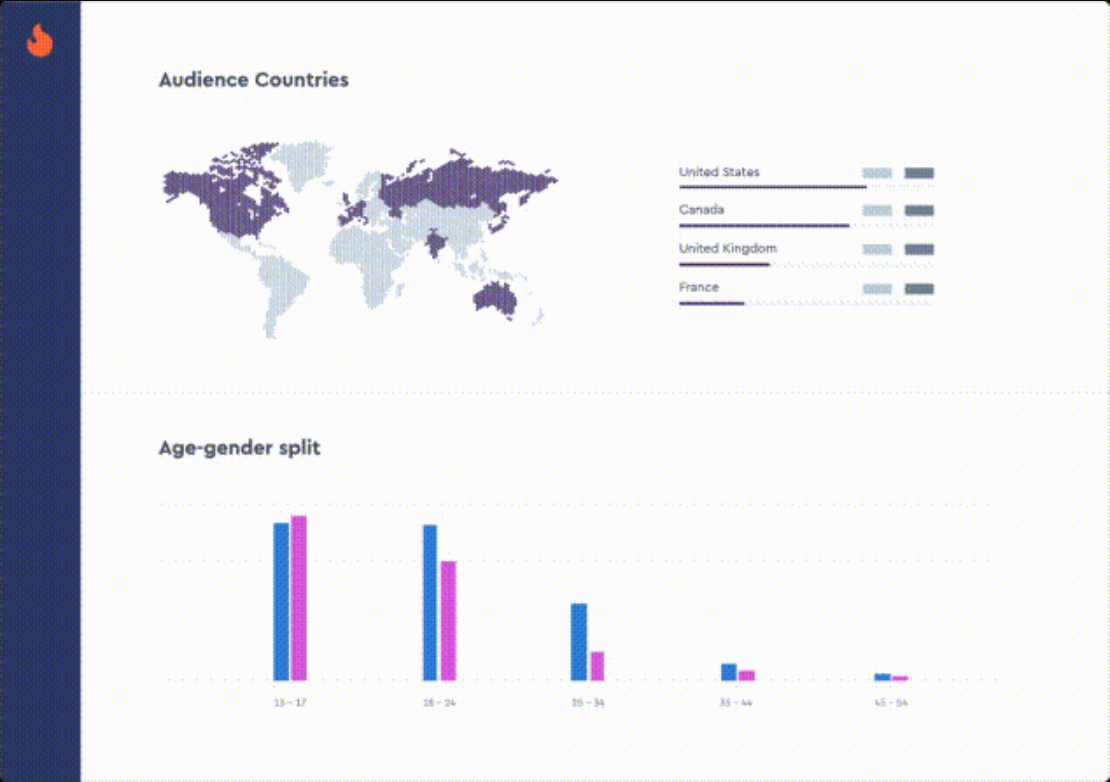Open details for the Canada row
The image size is (1110, 782).
tap(700, 209)
